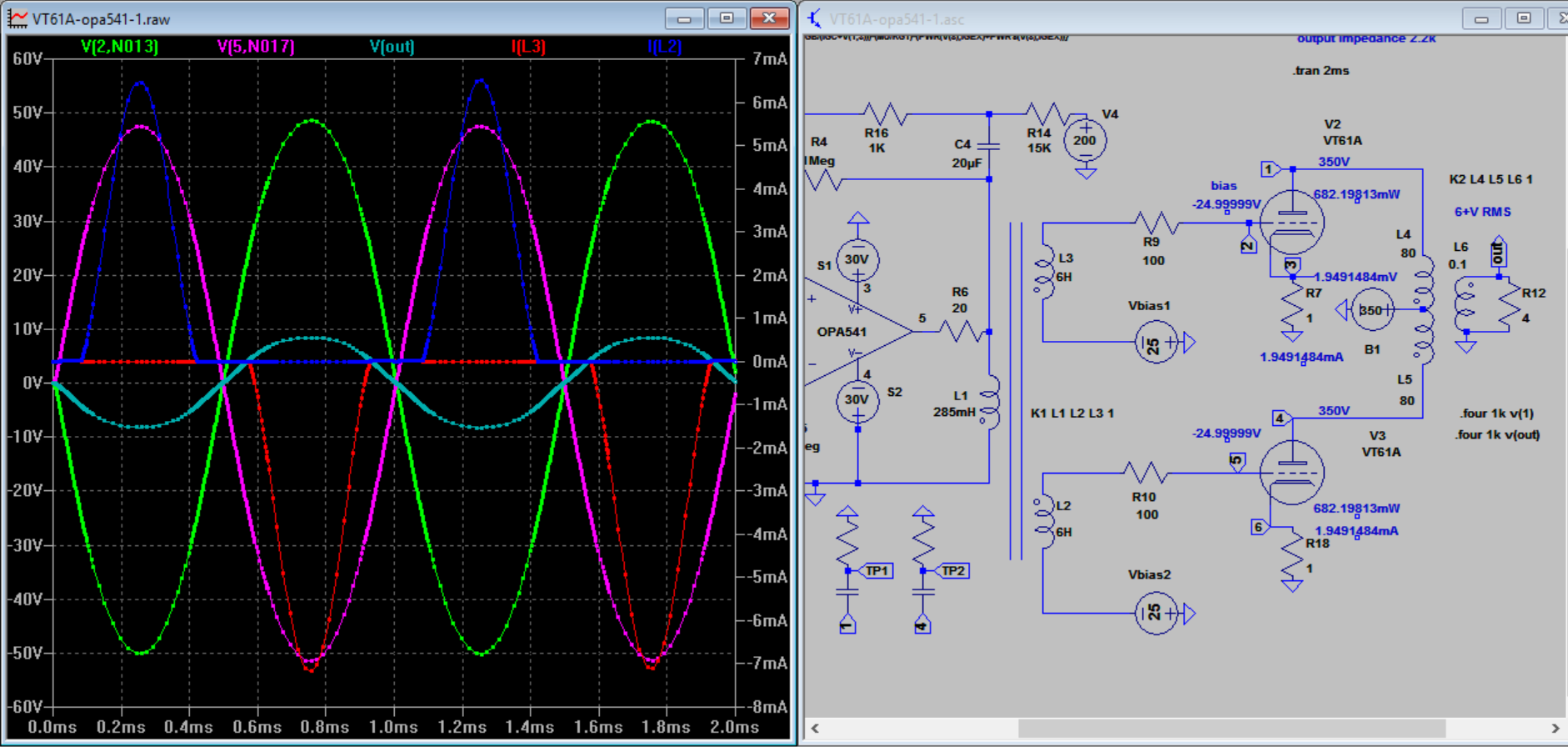This screenshot has height=747, width=1568.
Task: Click the V2 VT61A tube symbol
Action: tap(1291, 222)
